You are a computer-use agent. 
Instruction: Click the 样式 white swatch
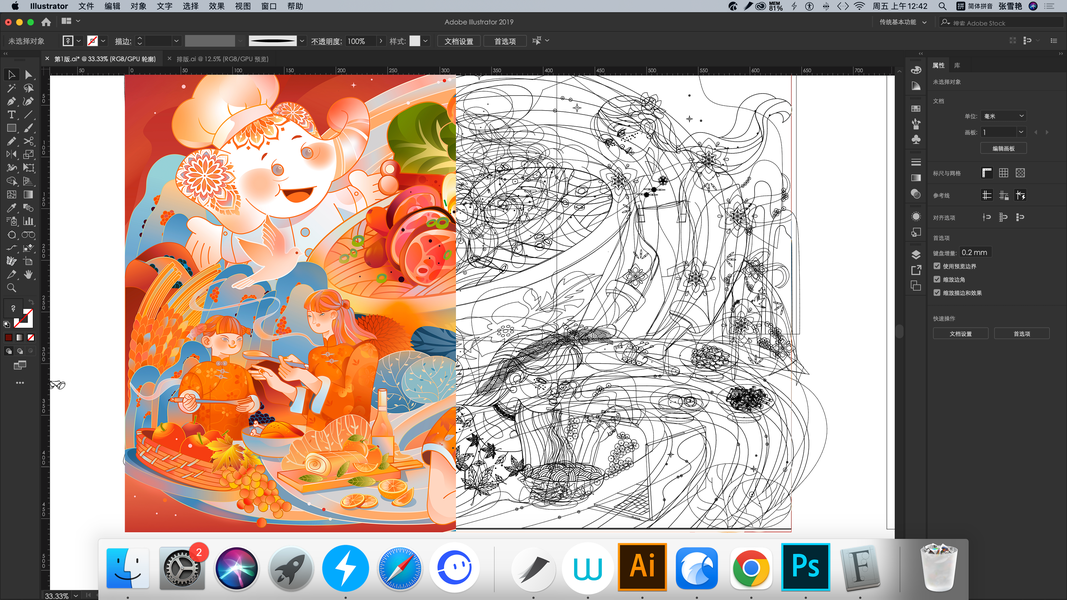coord(414,41)
